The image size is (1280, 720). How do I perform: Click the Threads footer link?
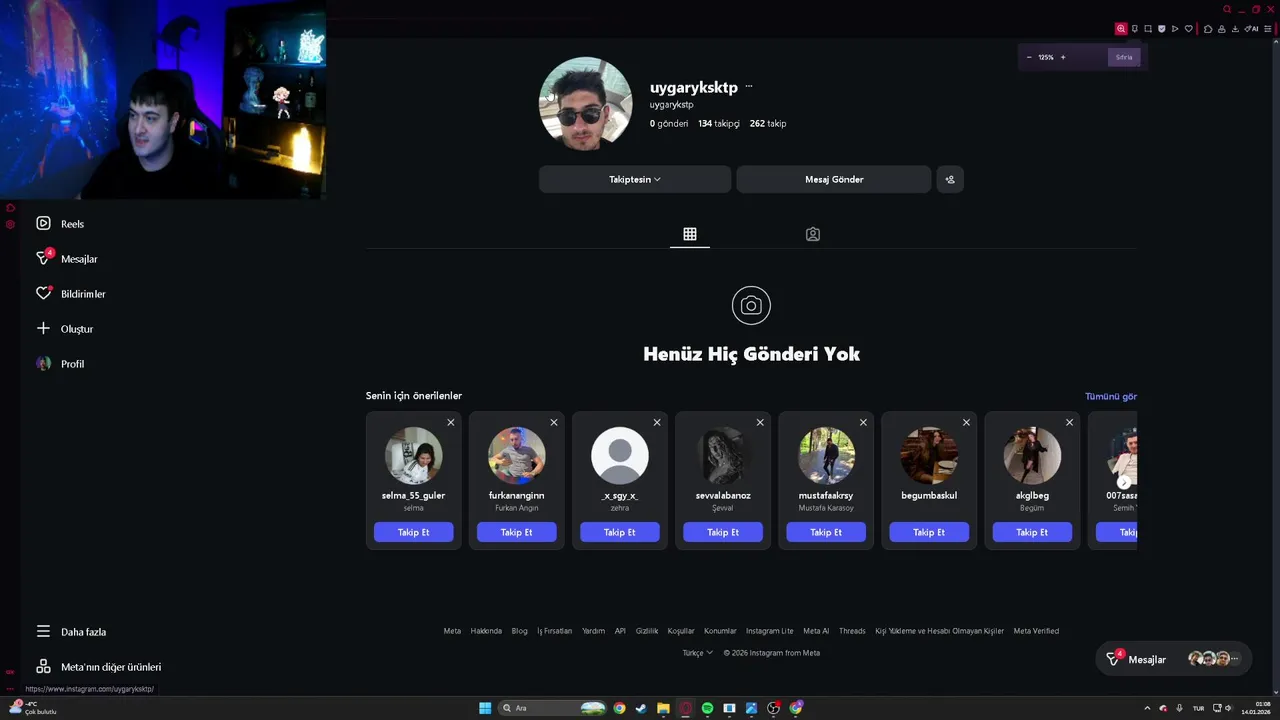852,631
